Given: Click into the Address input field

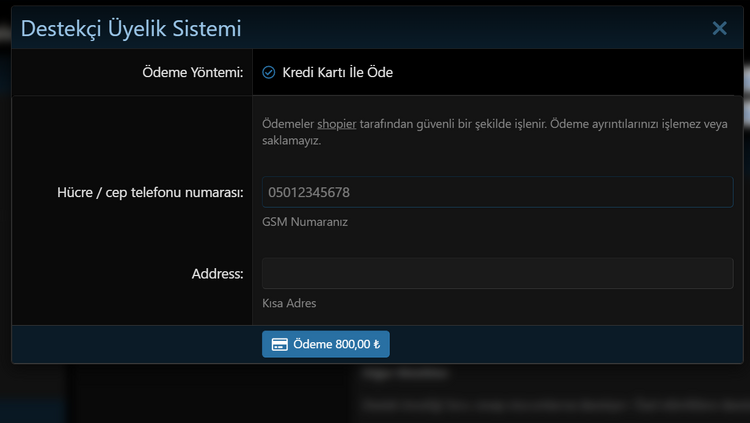Looking at the screenshot, I should click(497, 273).
